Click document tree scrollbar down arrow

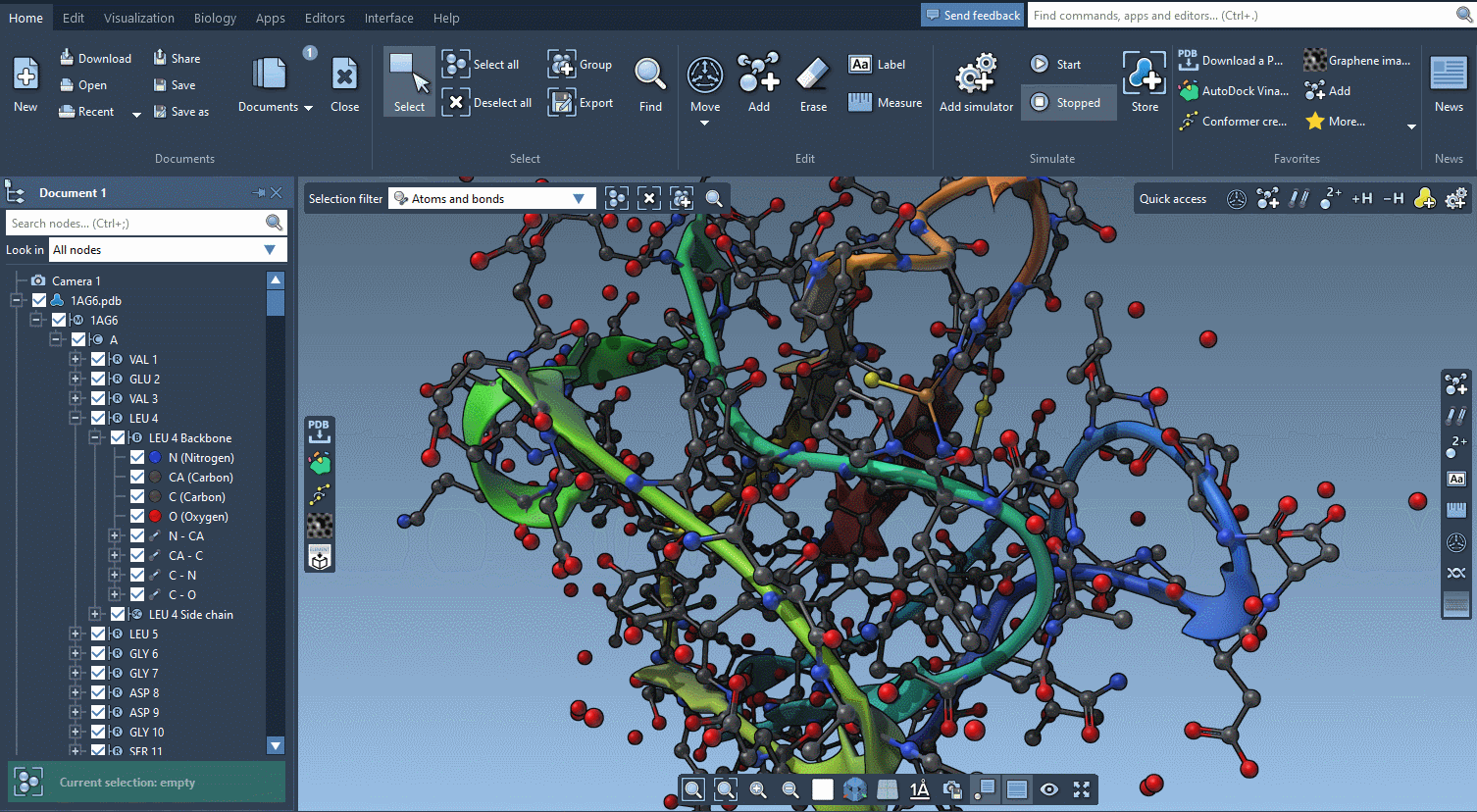pos(276,745)
